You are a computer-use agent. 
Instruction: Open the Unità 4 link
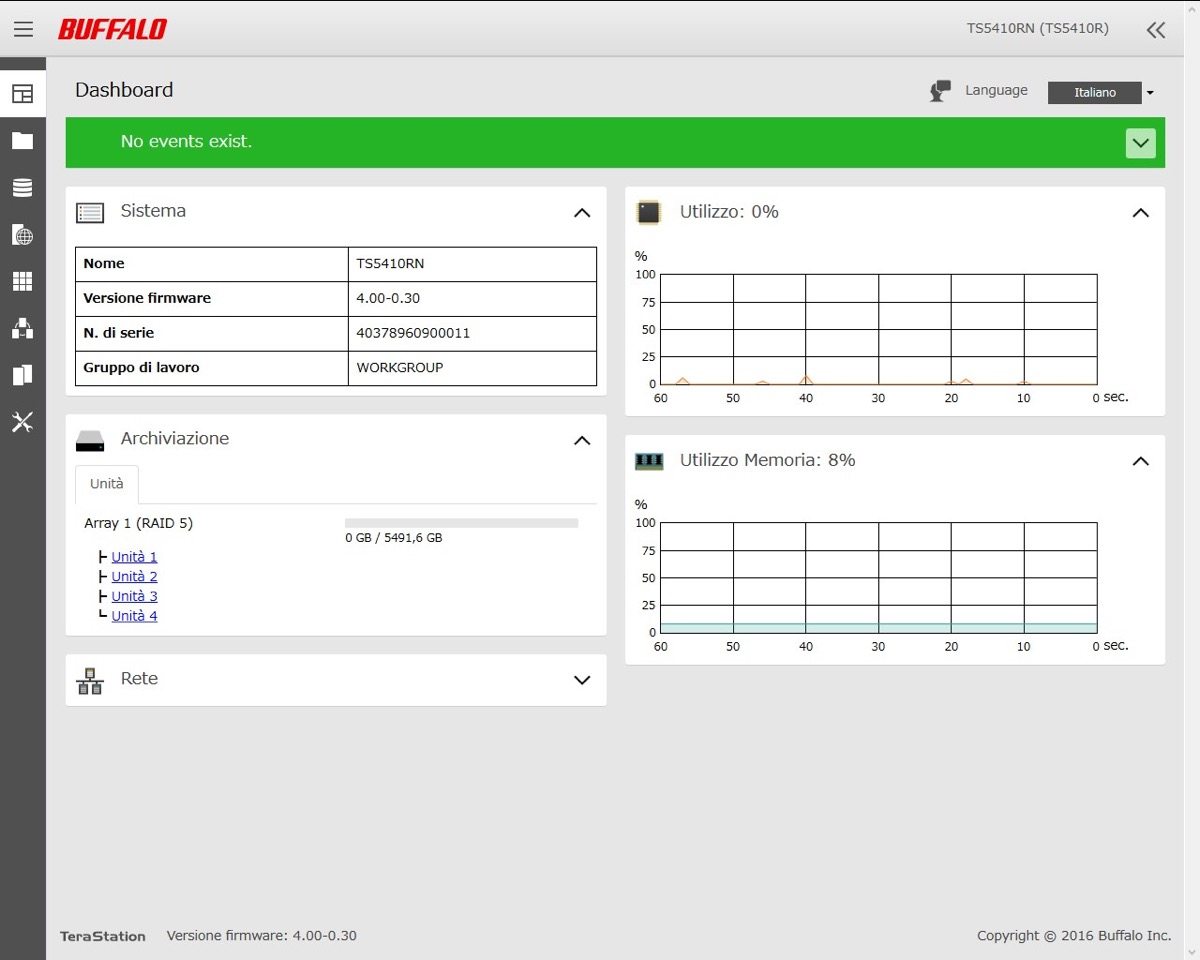tap(134, 616)
